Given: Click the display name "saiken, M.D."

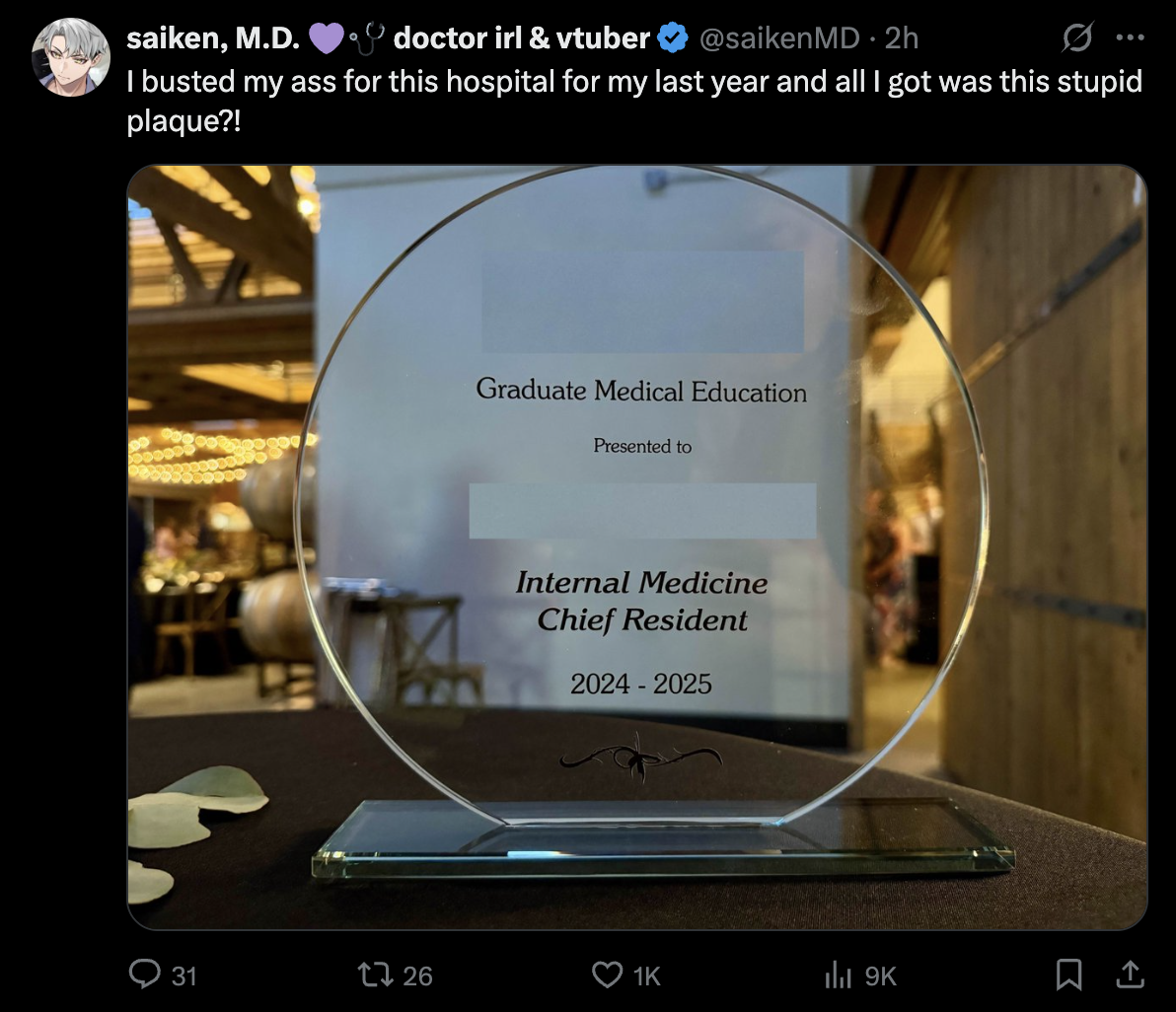Looking at the screenshot, I should click(x=213, y=38).
